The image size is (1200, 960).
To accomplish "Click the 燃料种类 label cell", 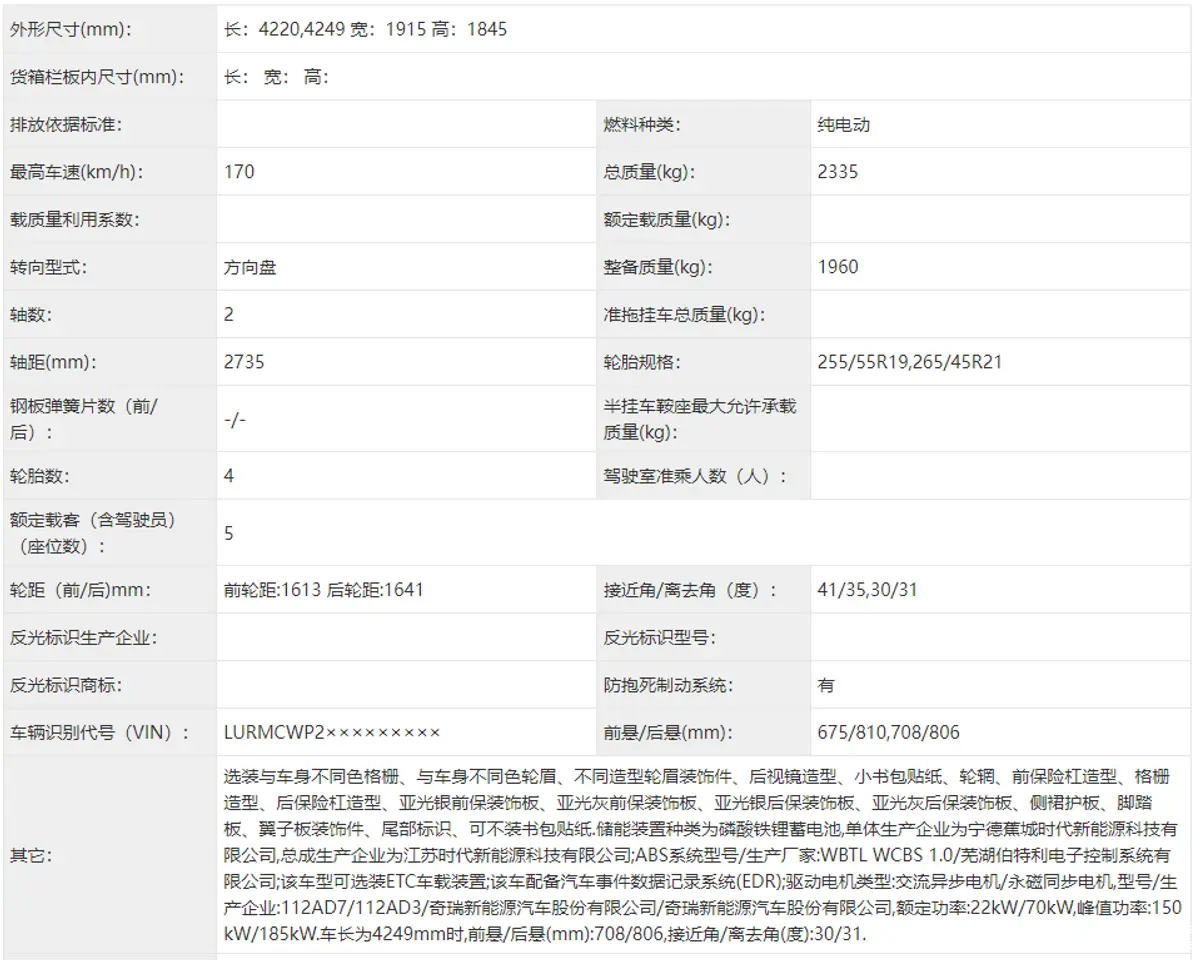I will click(641, 125).
